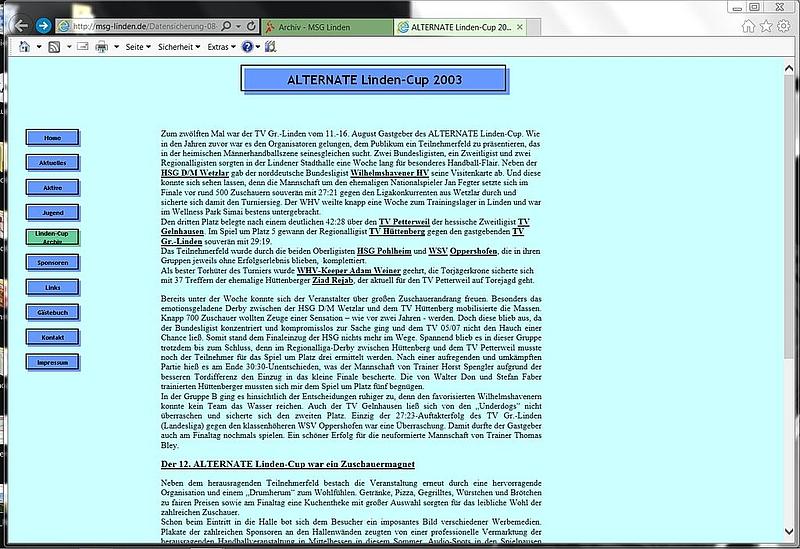Image resolution: width=800 pixels, height=549 pixels.
Task: Click the ALTERNATE Linden-Cup 2003 title banner
Action: coord(374,80)
